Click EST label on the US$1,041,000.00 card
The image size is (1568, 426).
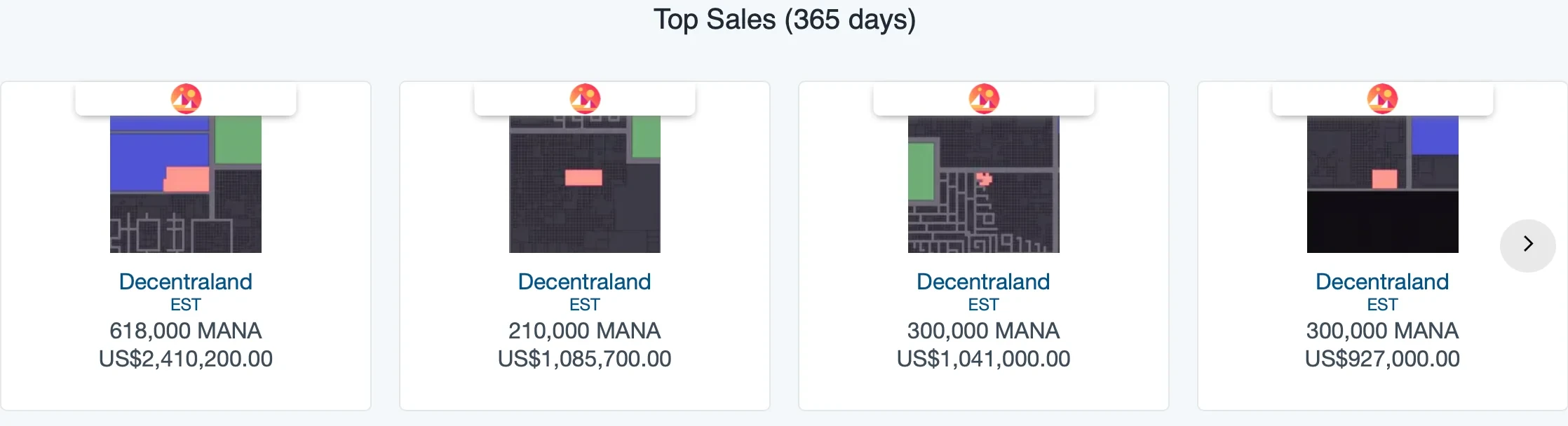tap(984, 305)
